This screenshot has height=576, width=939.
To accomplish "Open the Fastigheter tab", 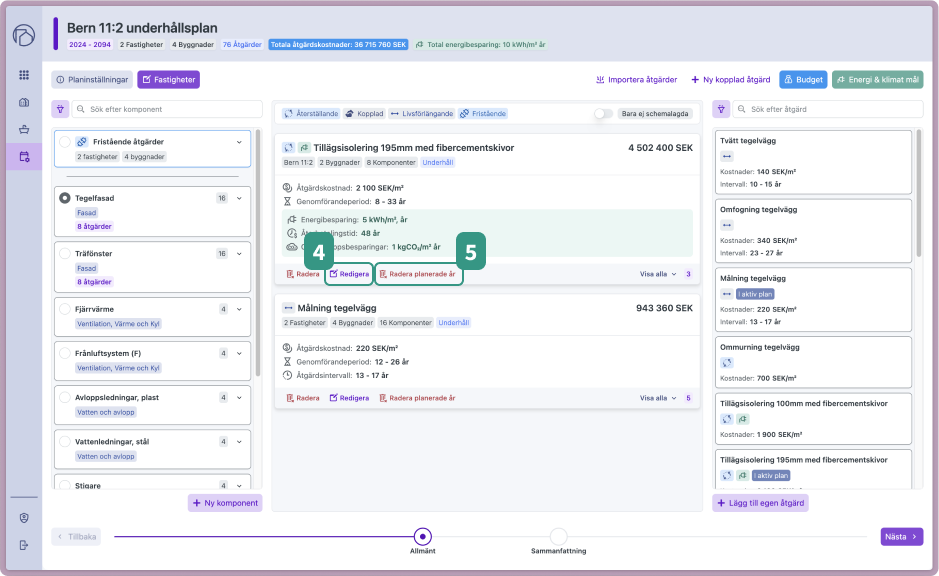I will pyautogui.click(x=169, y=80).
